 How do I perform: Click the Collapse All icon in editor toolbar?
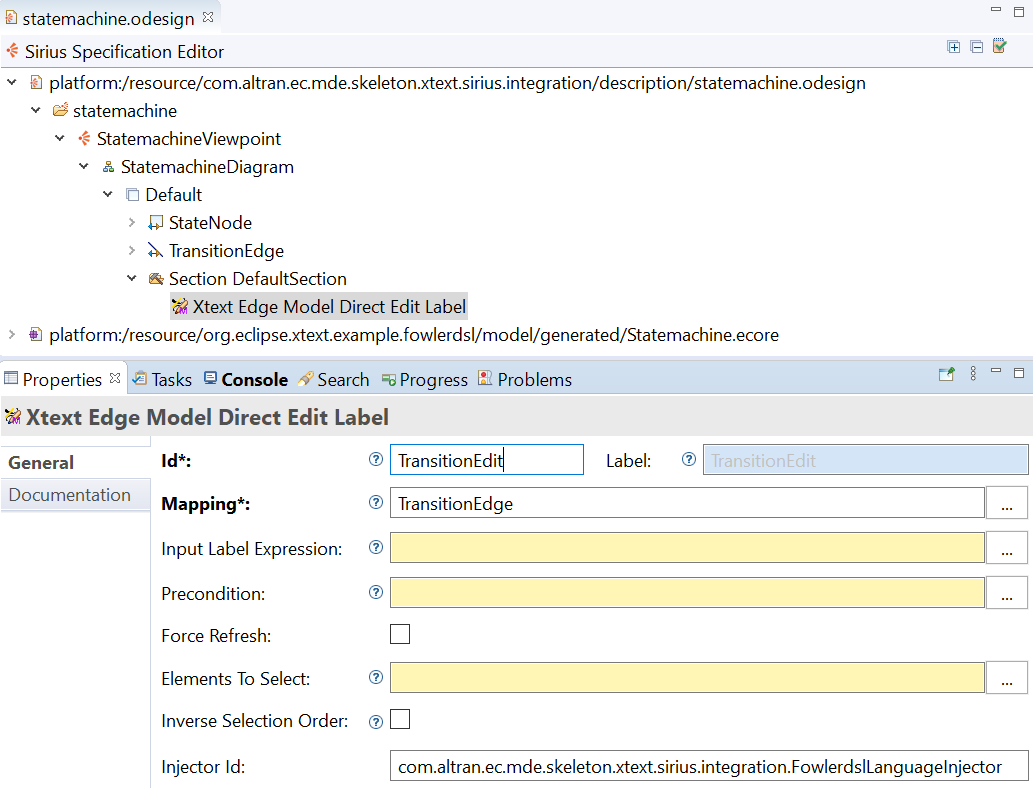pos(976,47)
